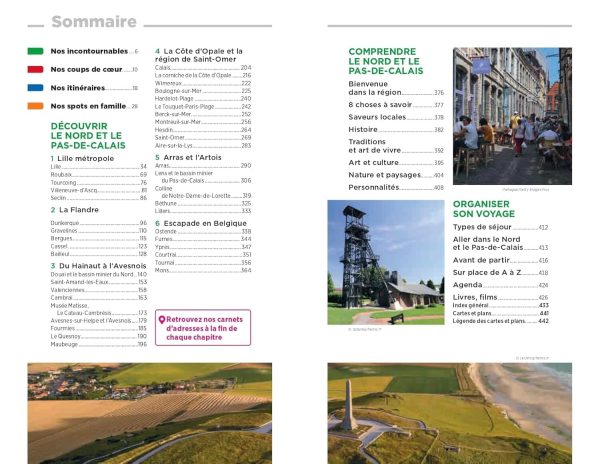This screenshot has width=600, height=464.
Task: Click the Sur place de A à Z entry
Action: 501,272
